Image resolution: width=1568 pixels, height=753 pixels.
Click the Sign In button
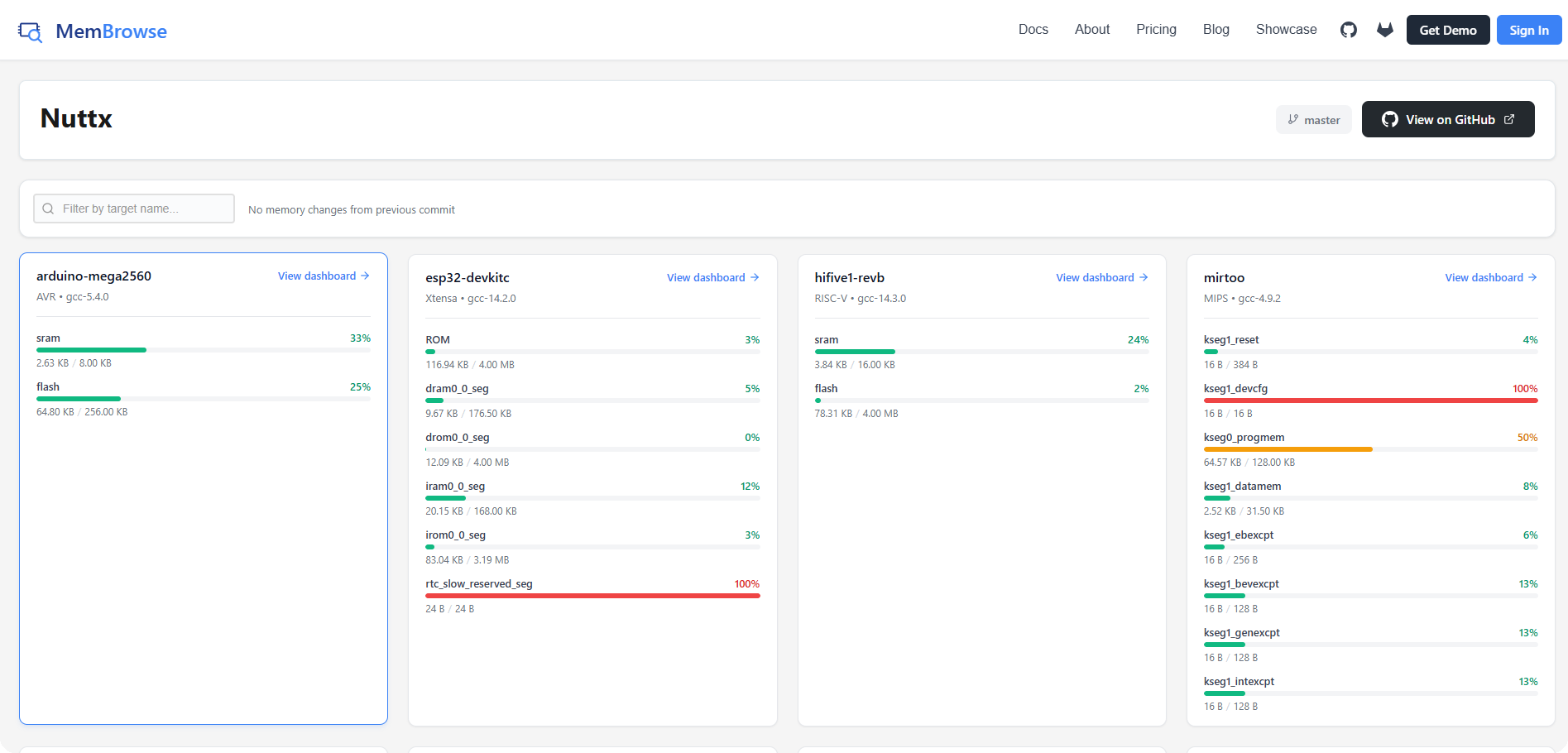pos(1529,30)
